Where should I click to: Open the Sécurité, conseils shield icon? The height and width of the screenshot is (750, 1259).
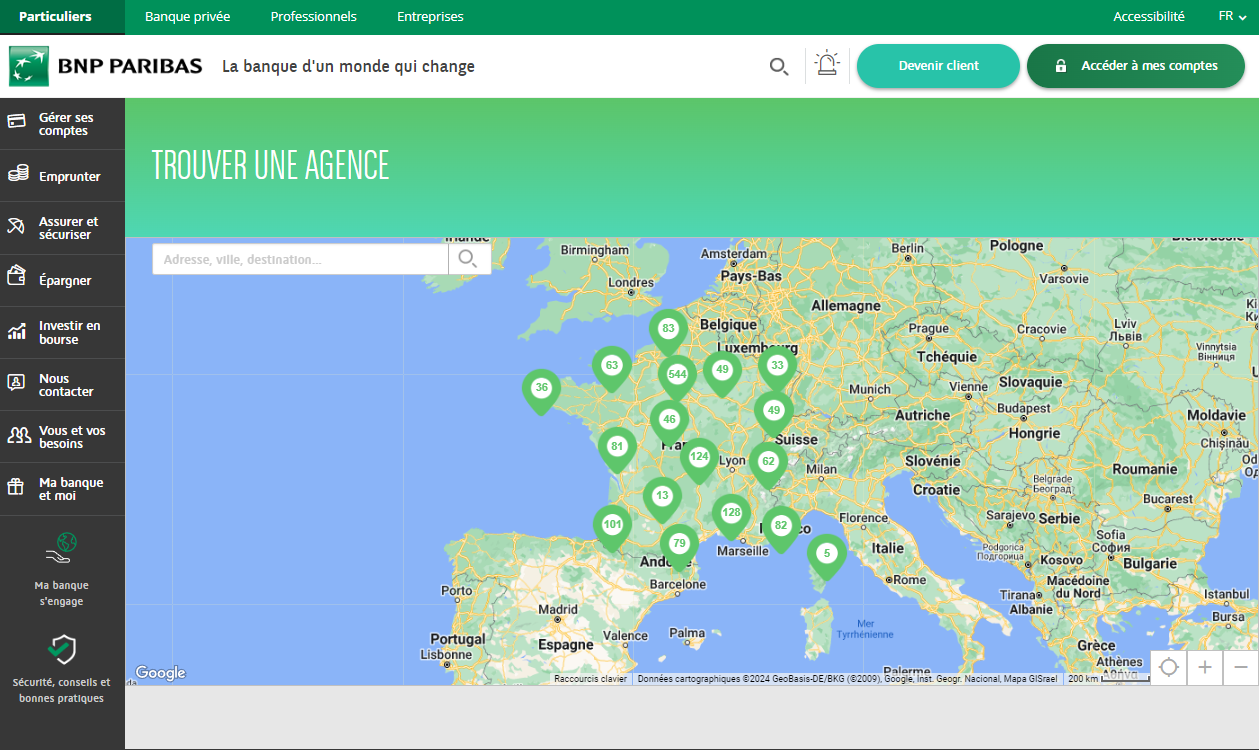click(62, 650)
